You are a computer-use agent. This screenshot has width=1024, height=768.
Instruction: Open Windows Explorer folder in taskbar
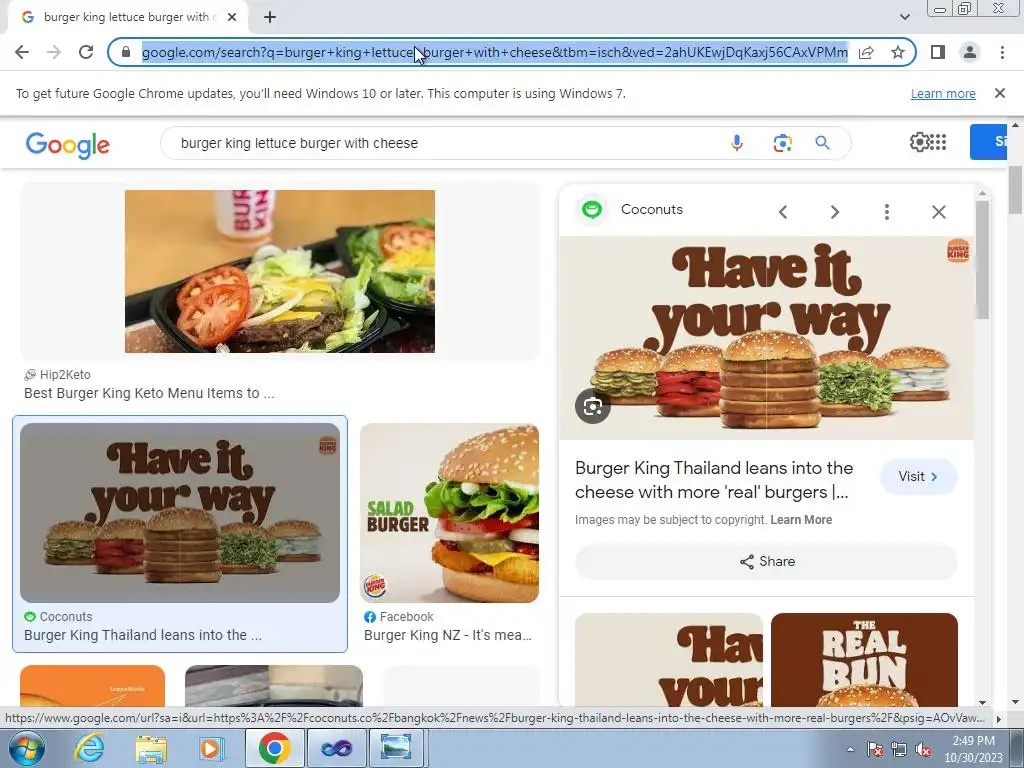151,748
